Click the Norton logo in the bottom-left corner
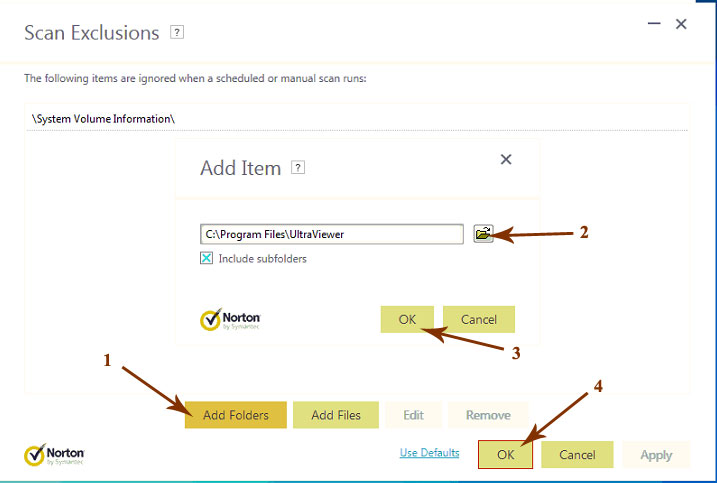This screenshot has height=483, width=717. tap(54, 455)
